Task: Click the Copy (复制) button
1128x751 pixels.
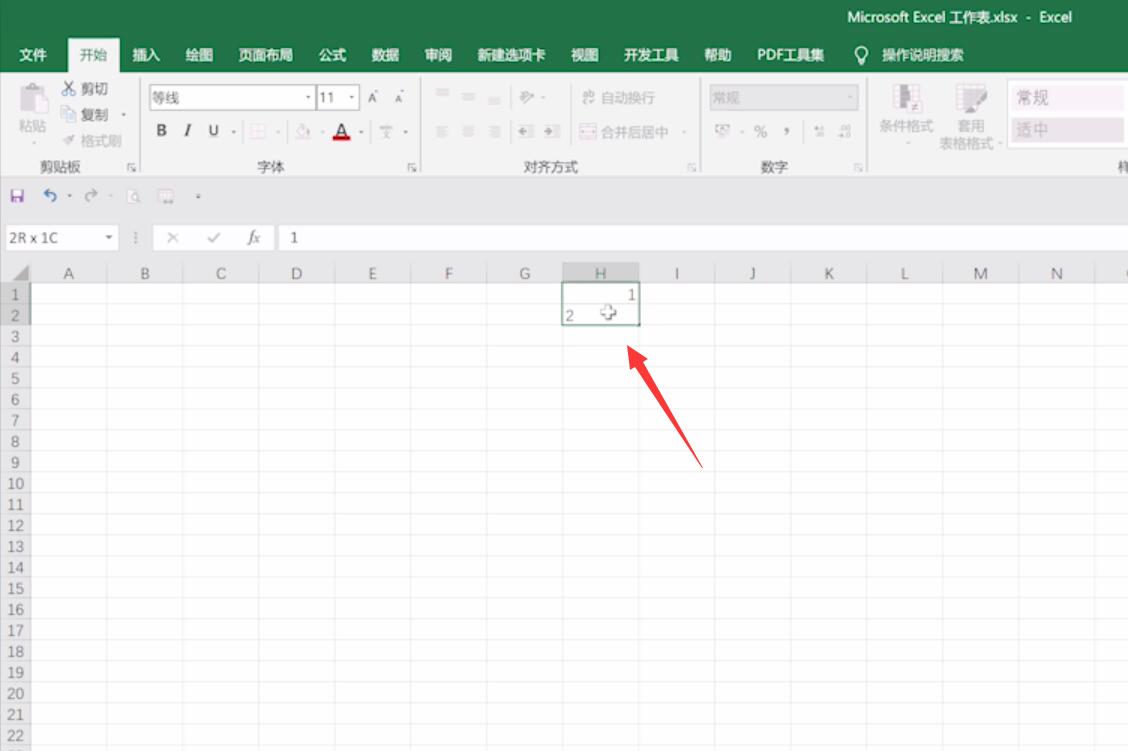Action: (85, 114)
